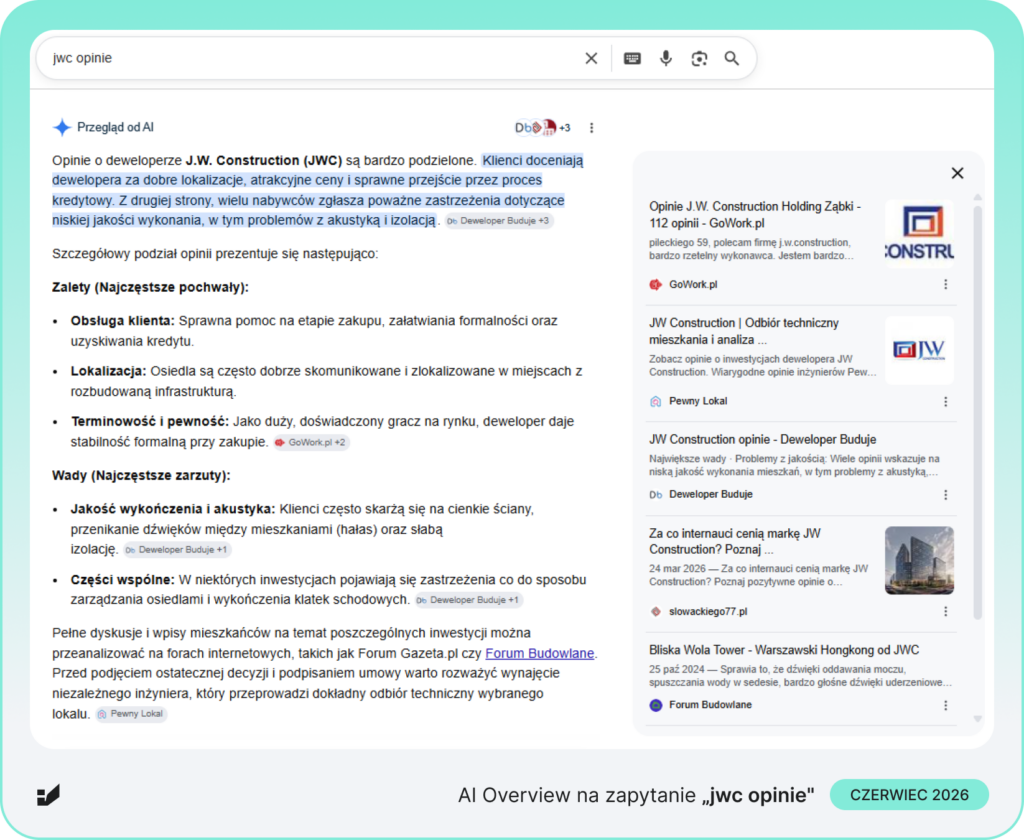Click the bold Lokalizacja label
The width and height of the screenshot is (1024, 840).
[x=108, y=371]
